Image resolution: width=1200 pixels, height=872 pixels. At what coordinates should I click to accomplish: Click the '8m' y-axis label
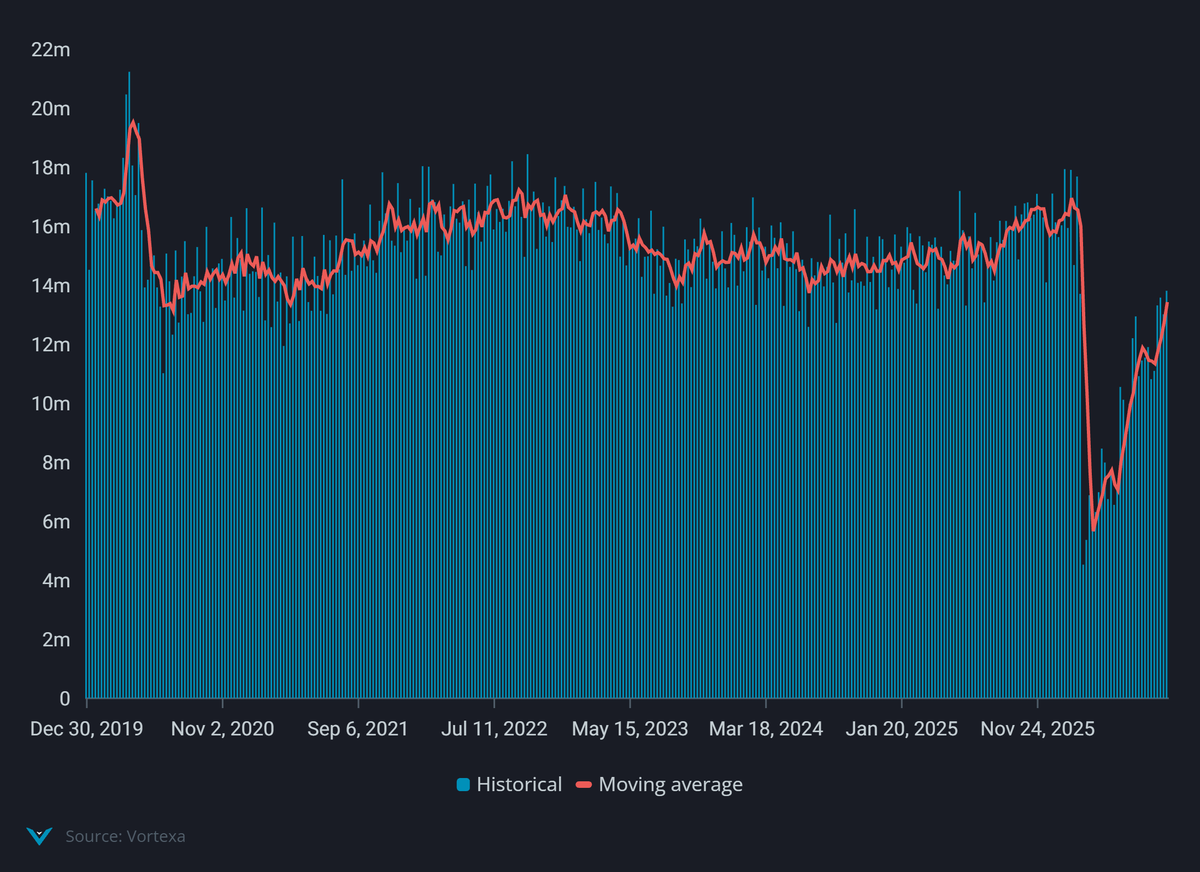click(56, 463)
